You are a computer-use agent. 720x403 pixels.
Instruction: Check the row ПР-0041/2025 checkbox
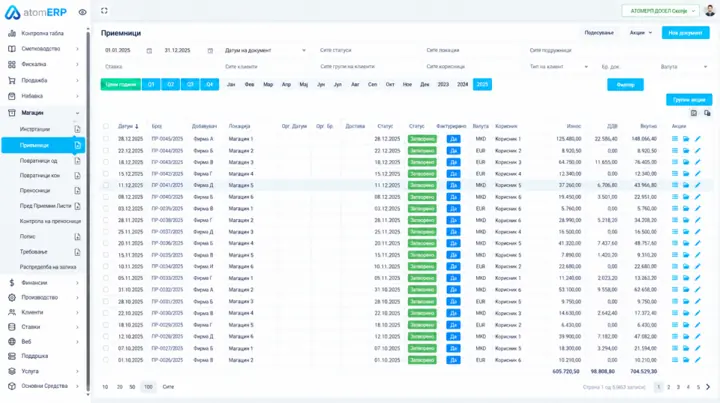click(x=106, y=185)
